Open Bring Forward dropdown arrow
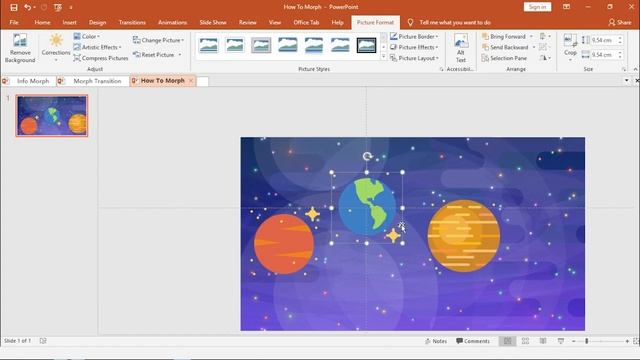640x360 pixels. [531, 36]
